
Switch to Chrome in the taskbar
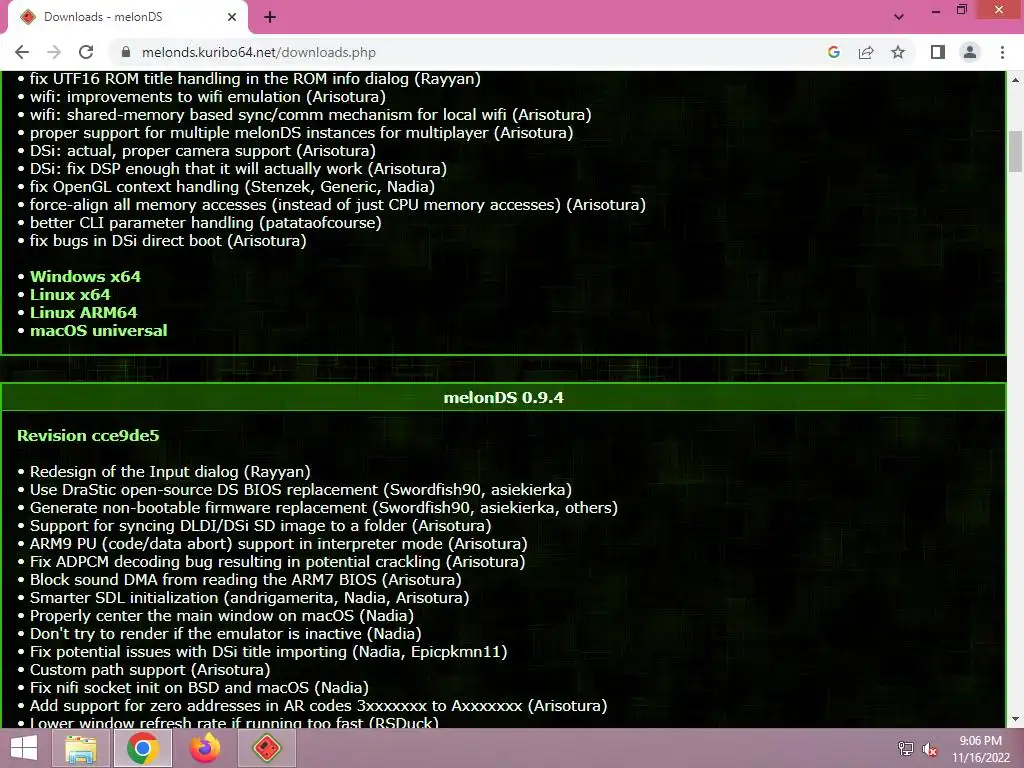[x=143, y=748]
